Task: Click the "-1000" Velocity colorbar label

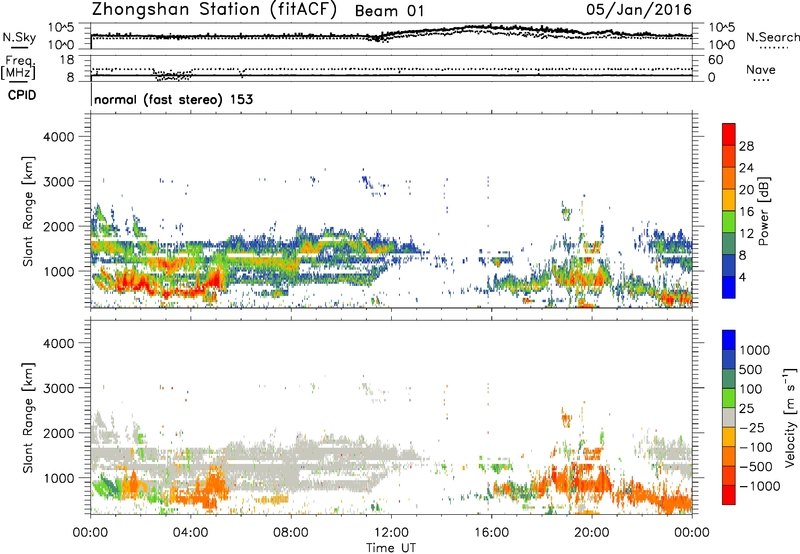Action: pos(760,486)
